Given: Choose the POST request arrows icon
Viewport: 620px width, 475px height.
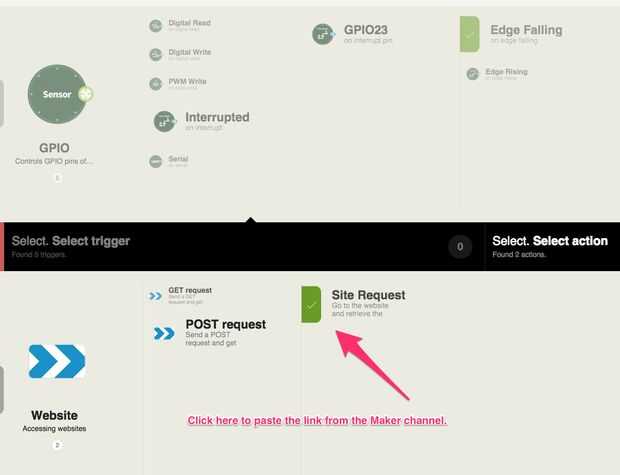Looking at the screenshot, I should [x=164, y=333].
